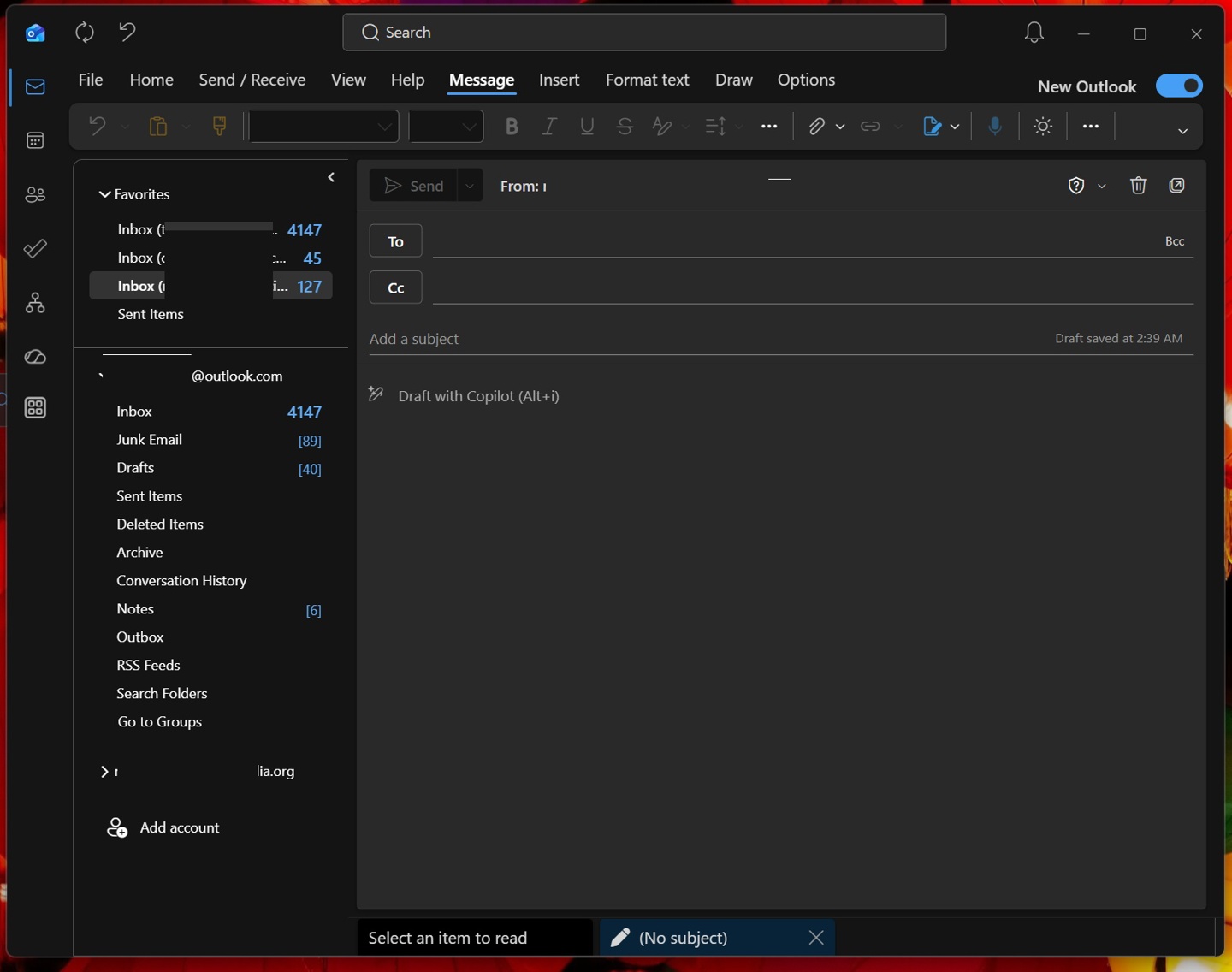Open the Insert tab
This screenshot has width=1232, height=972.
(x=559, y=80)
